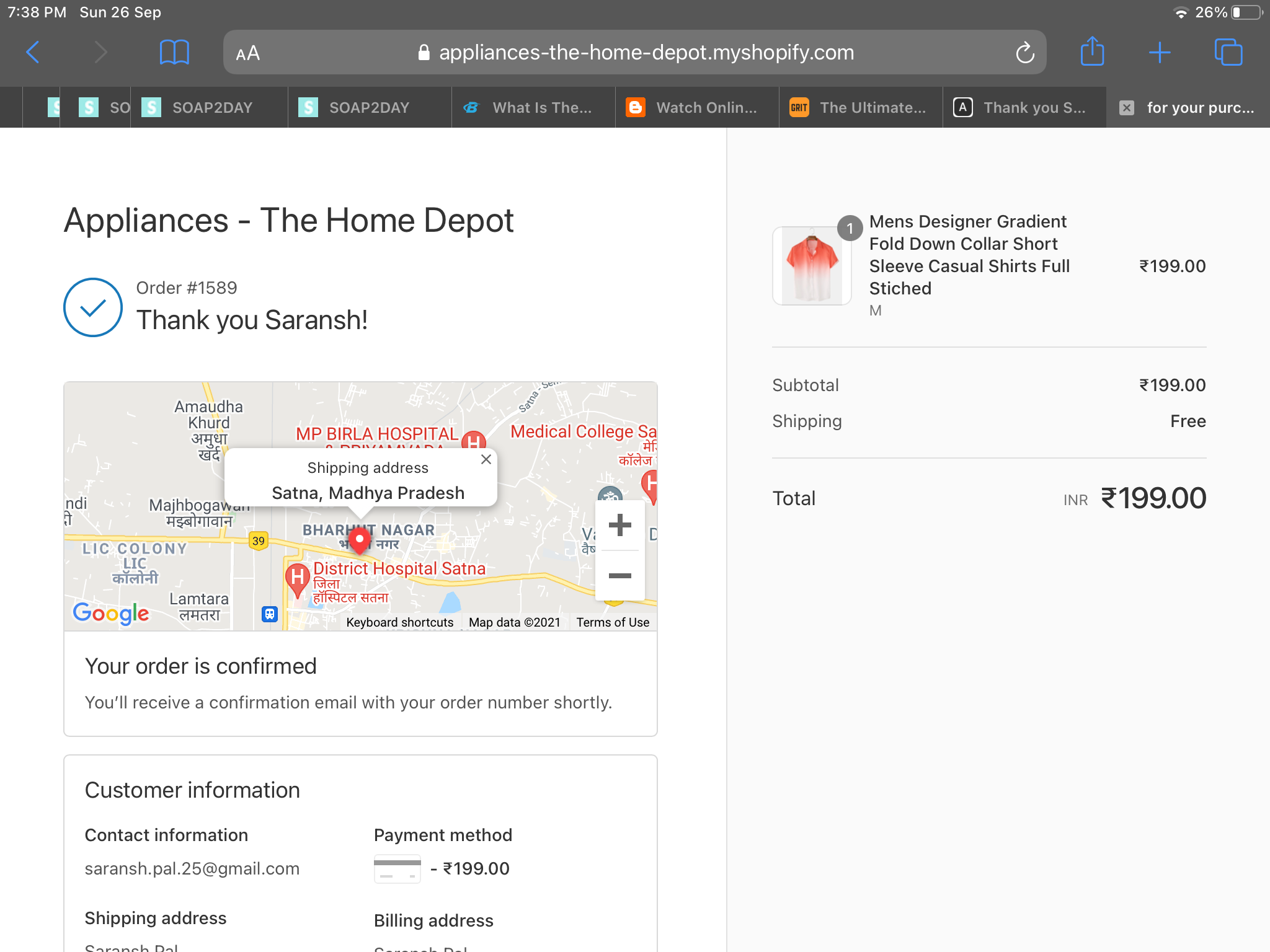Open the bookmarks book icon

coord(174,52)
